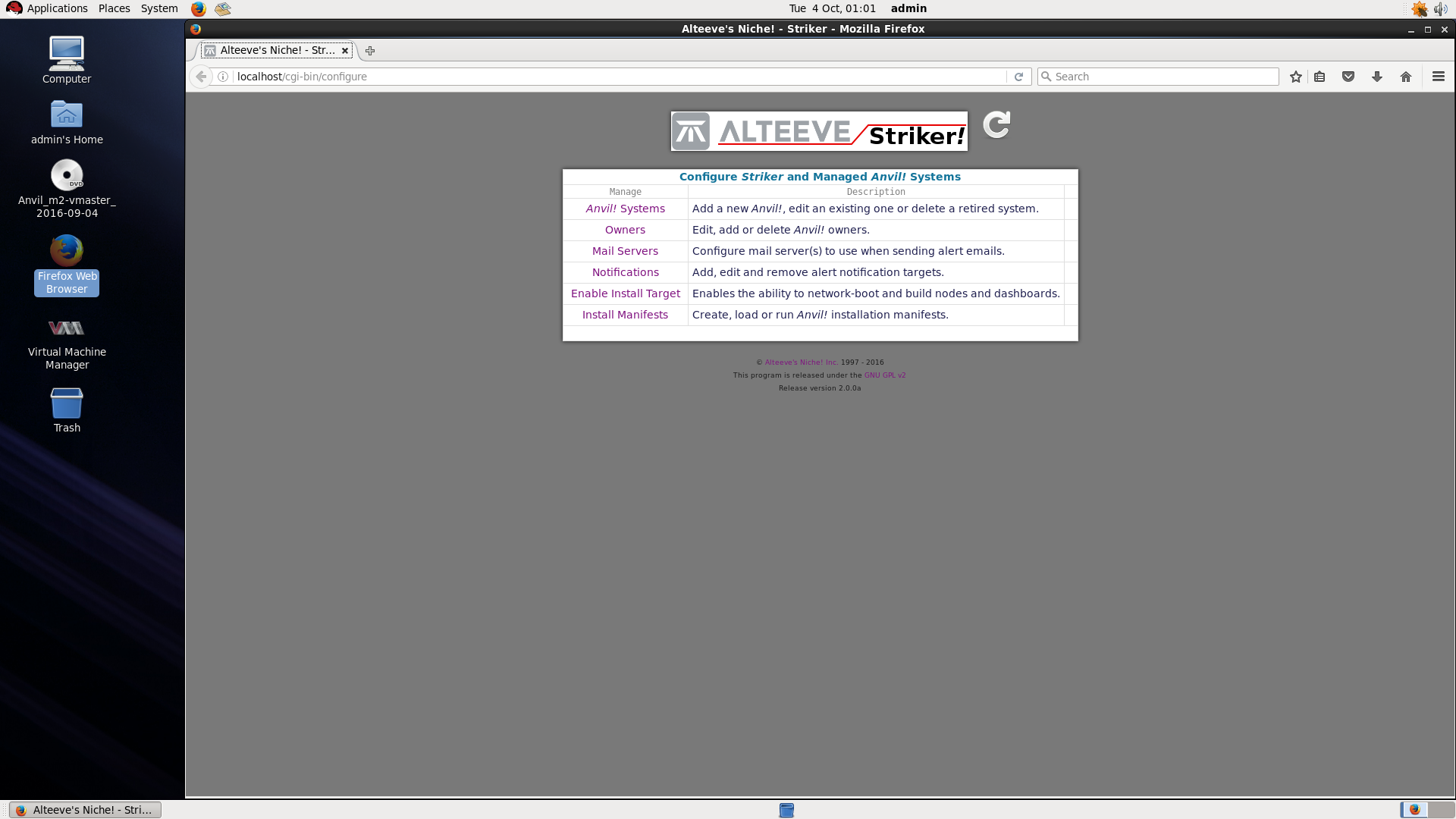Click the Firefox back arrow button
The width and height of the screenshot is (1456, 819).
[201, 77]
